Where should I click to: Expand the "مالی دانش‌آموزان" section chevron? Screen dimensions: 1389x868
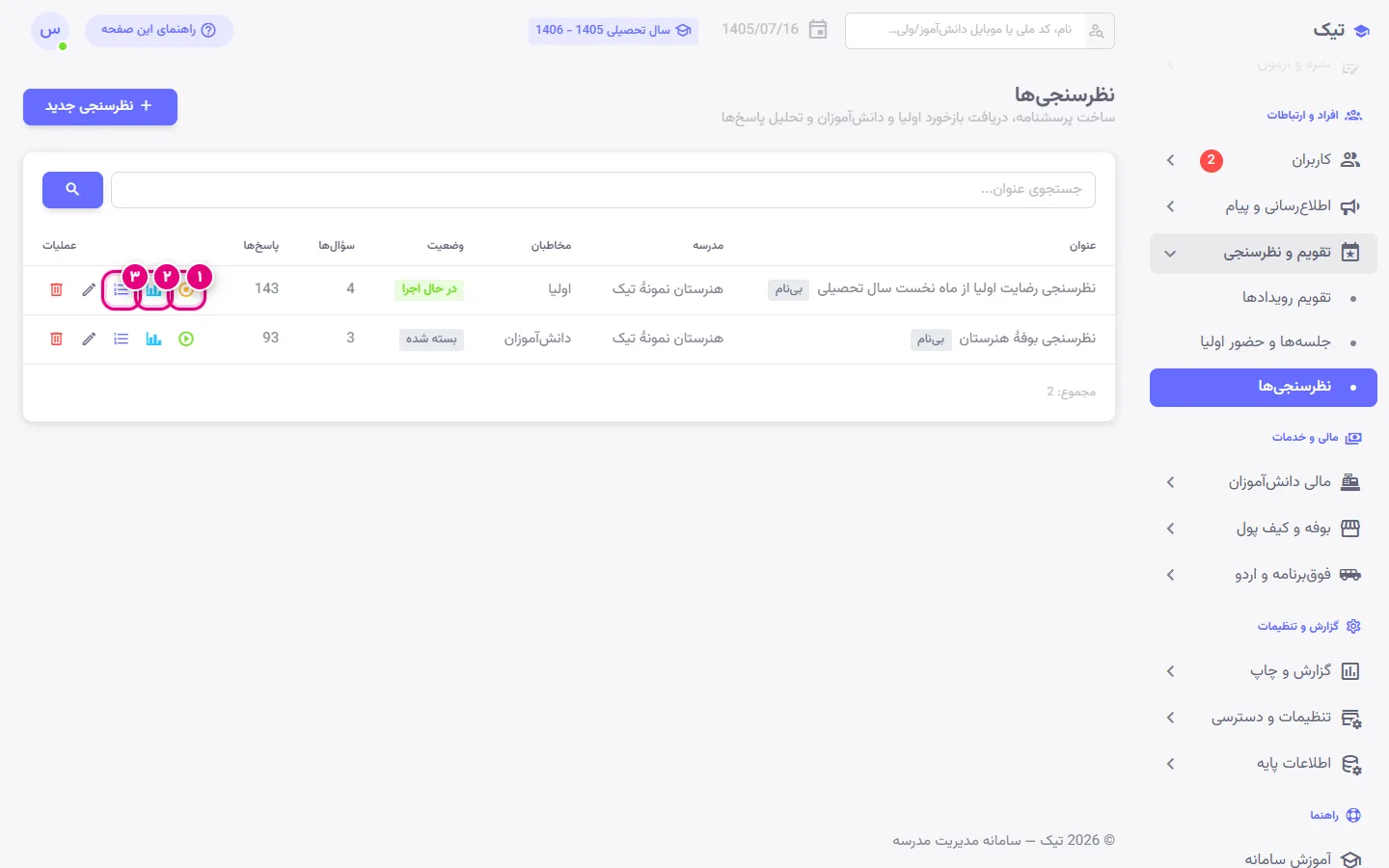click(x=1171, y=482)
